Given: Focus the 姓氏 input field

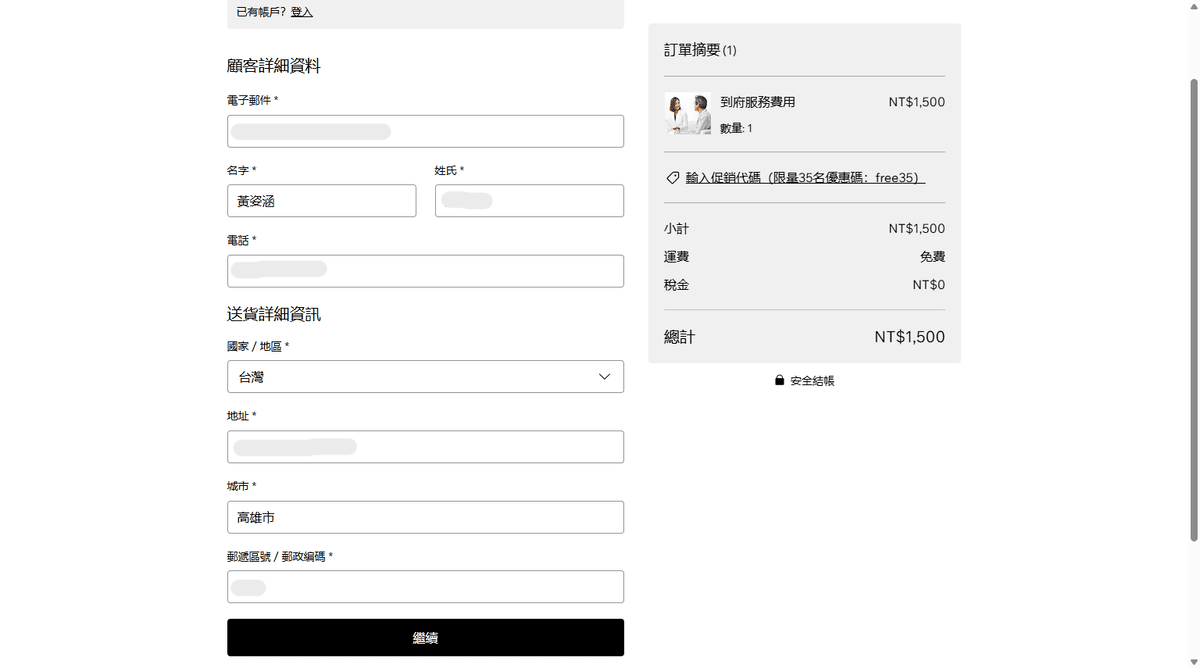Looking at the screenshot, I should tap(529, 201).
